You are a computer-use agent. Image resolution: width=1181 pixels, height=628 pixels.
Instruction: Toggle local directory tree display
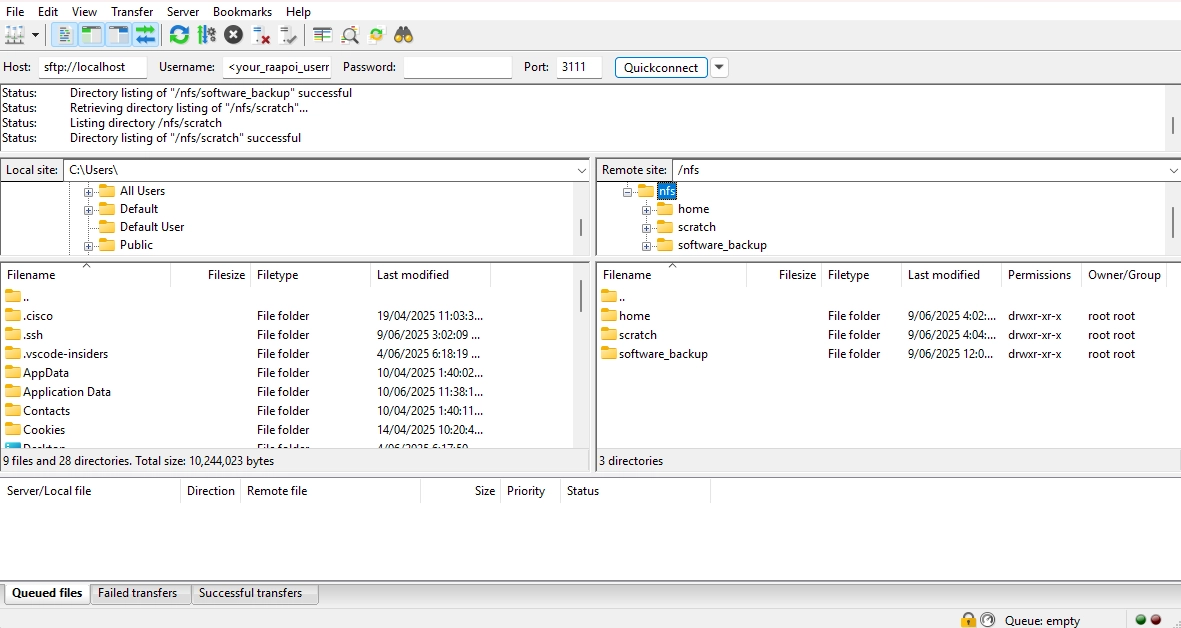pyautogui.click(x=92, y=35)
